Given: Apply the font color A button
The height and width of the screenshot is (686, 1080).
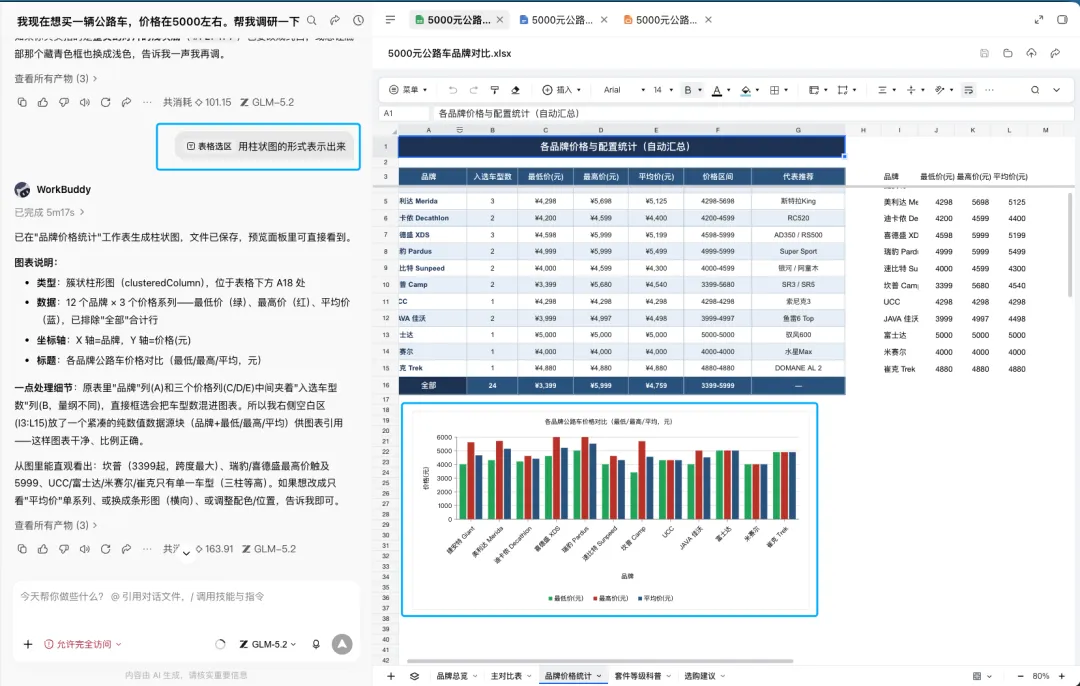Looking at the screenshot, I should click(717, 90).
